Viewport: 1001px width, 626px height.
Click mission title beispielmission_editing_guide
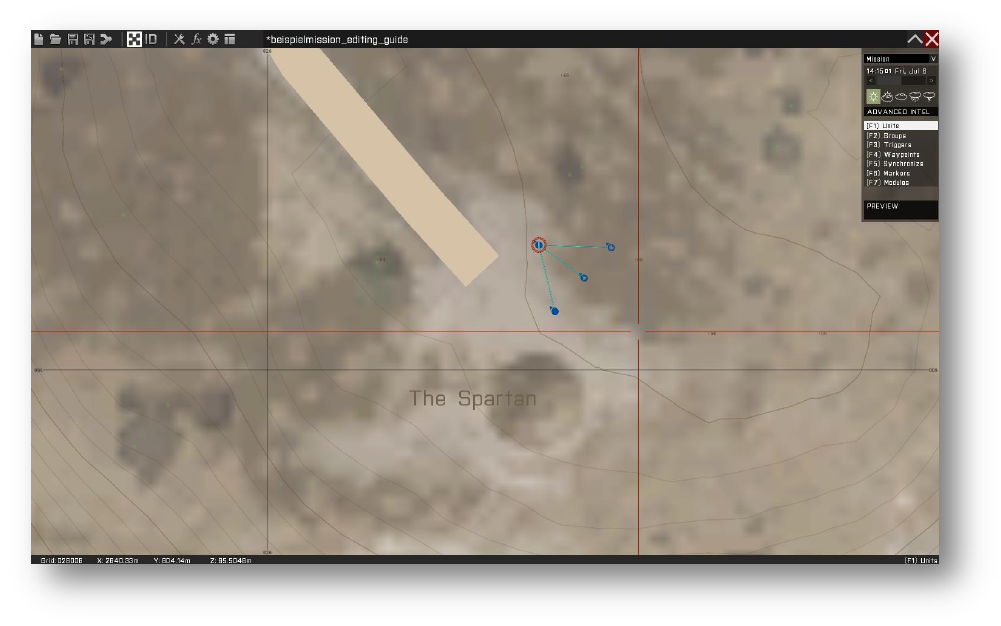click(337, 40)
